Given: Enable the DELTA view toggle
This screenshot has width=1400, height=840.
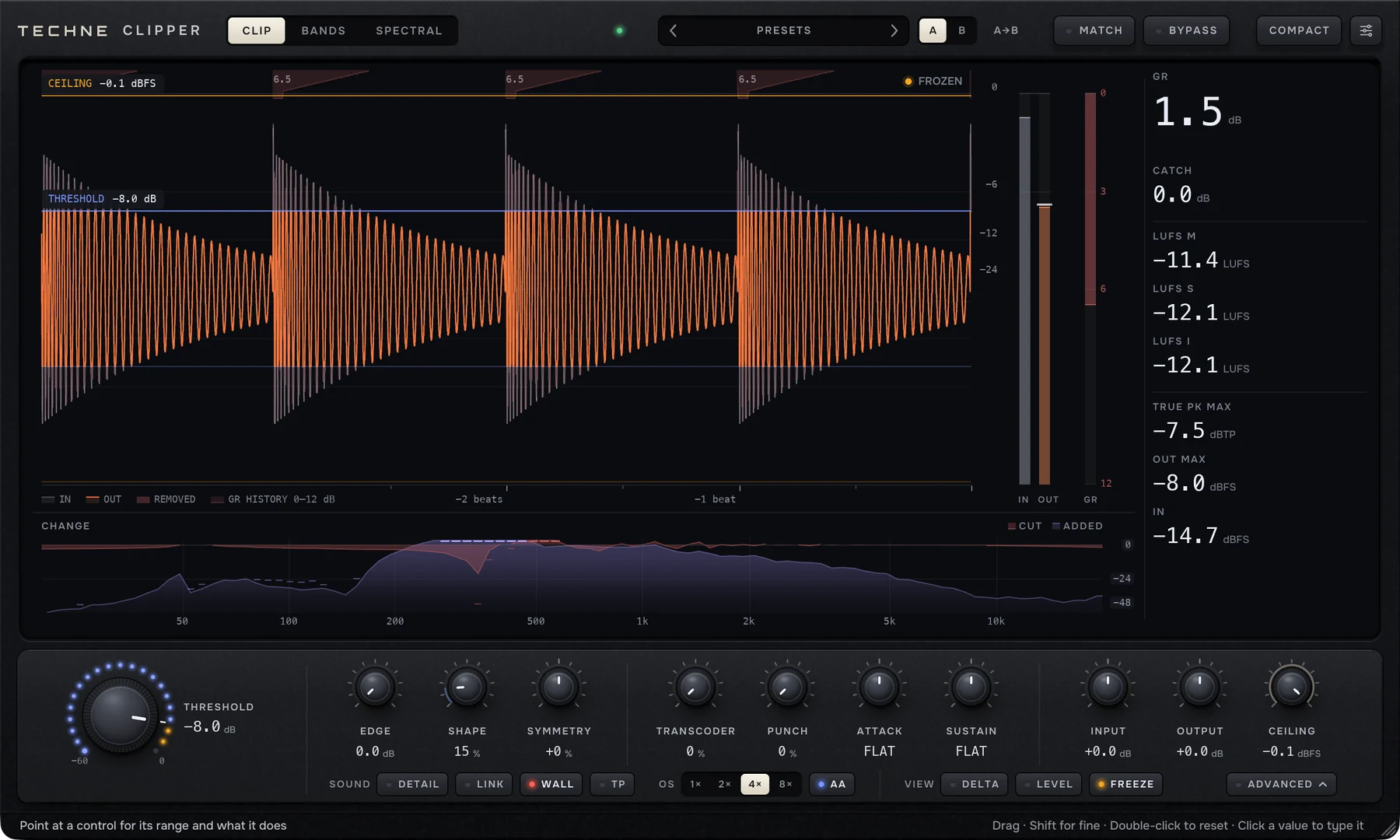Looking at the screenshot, I should [974, 784].
